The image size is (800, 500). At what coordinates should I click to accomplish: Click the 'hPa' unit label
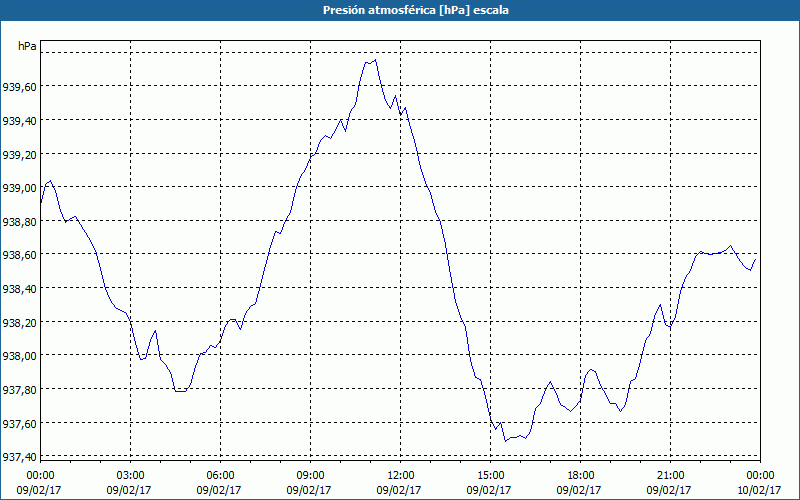point(27,46)
